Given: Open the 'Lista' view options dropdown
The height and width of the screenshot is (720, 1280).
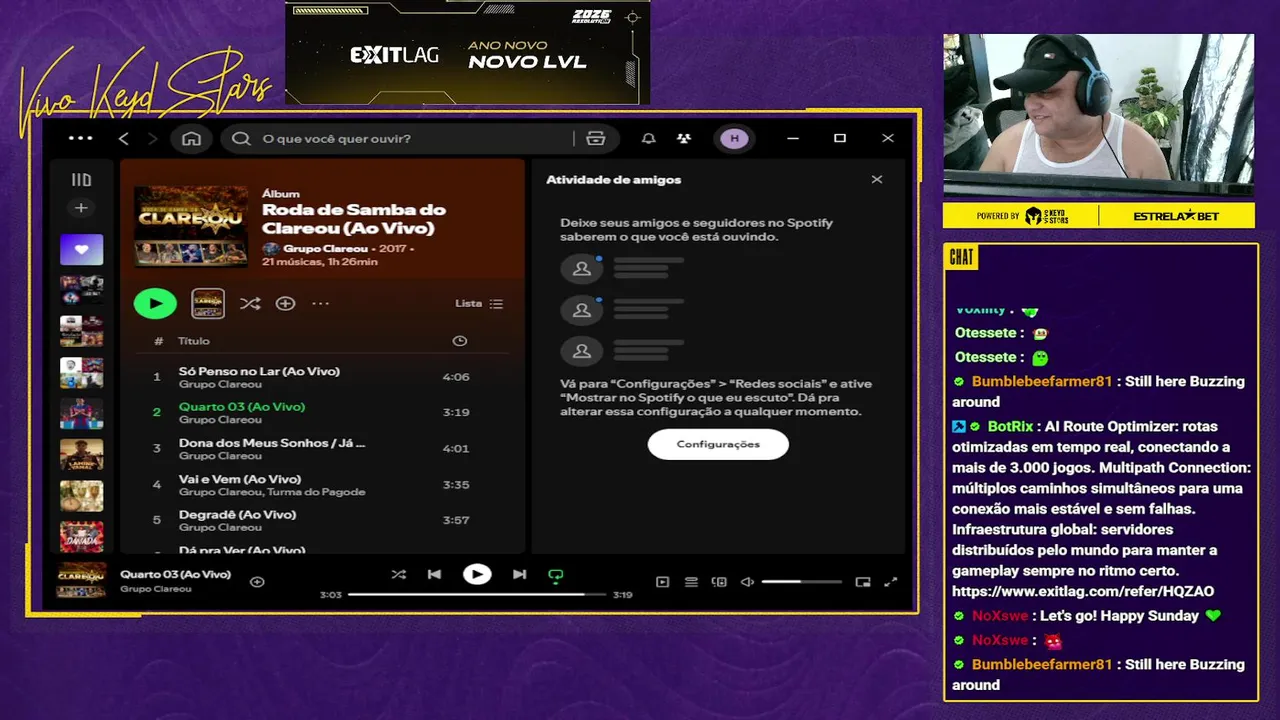Looking at the screenshot, I should pos(479,303).
